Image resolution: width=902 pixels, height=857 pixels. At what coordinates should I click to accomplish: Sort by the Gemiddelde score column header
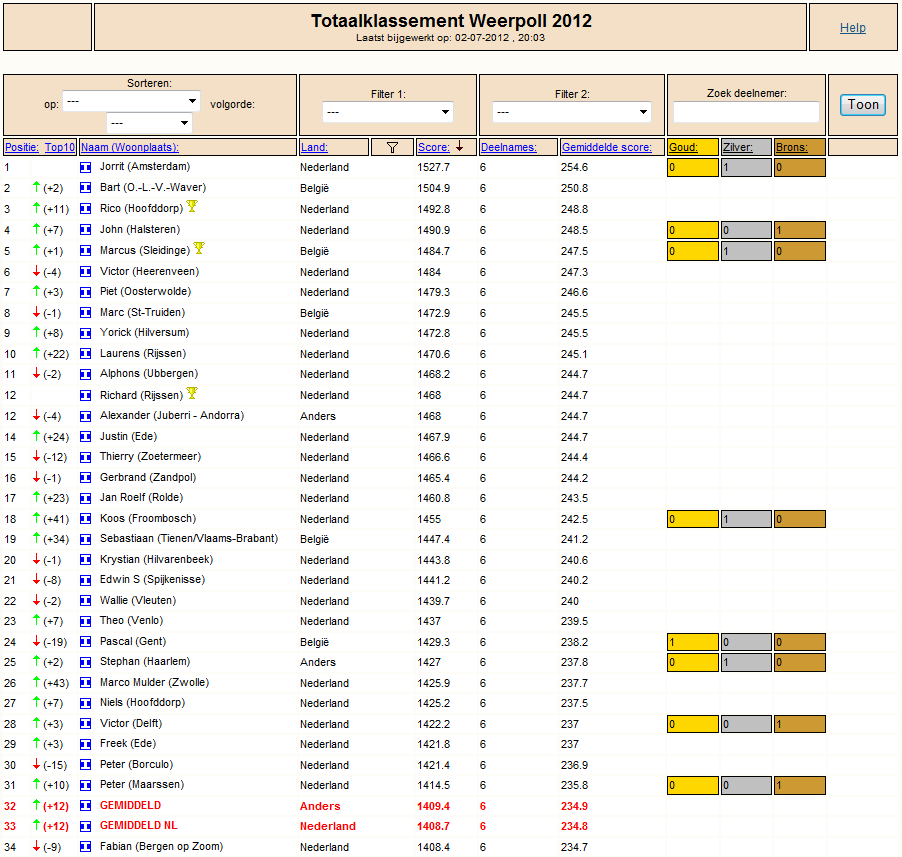(x=607, y=147)
